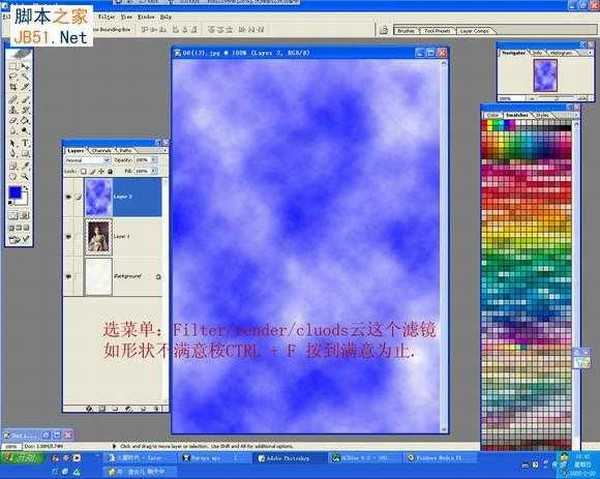Image resolution: width=600 pixels, height=479 pixels.
Task: Open the Filter menu
Action: pos(106,17)
